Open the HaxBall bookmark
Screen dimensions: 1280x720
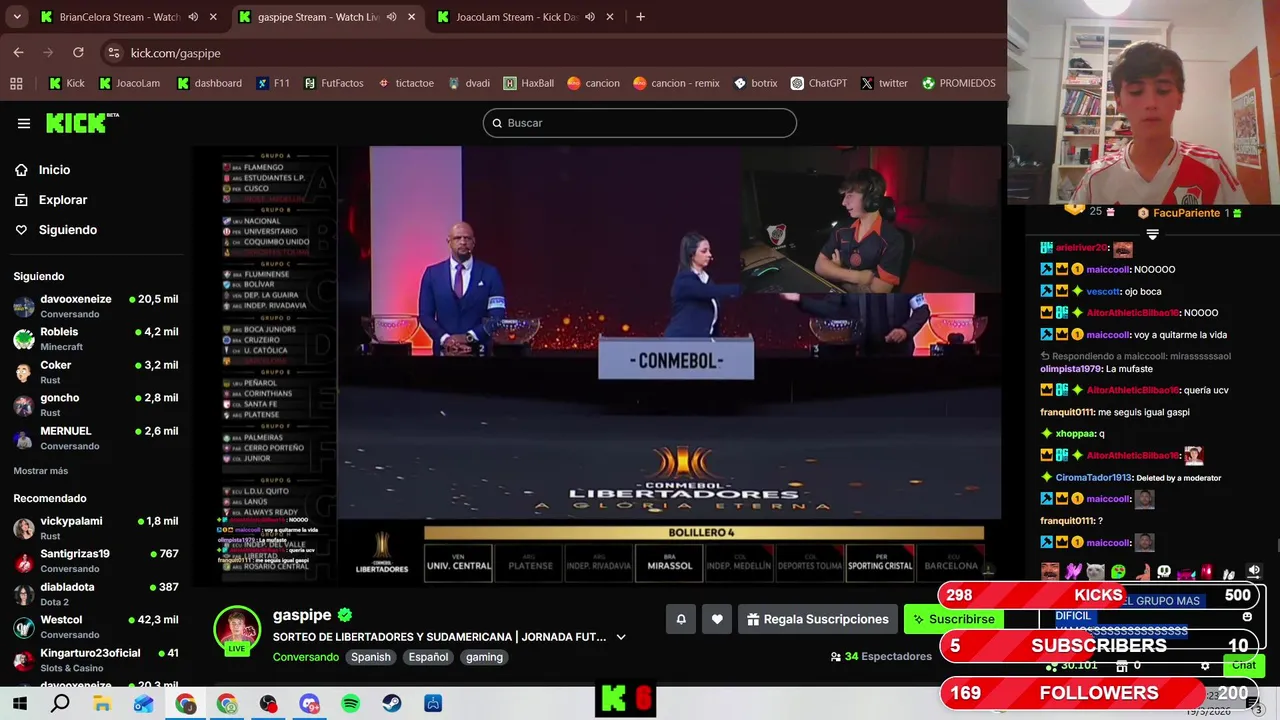click(528, 83)
